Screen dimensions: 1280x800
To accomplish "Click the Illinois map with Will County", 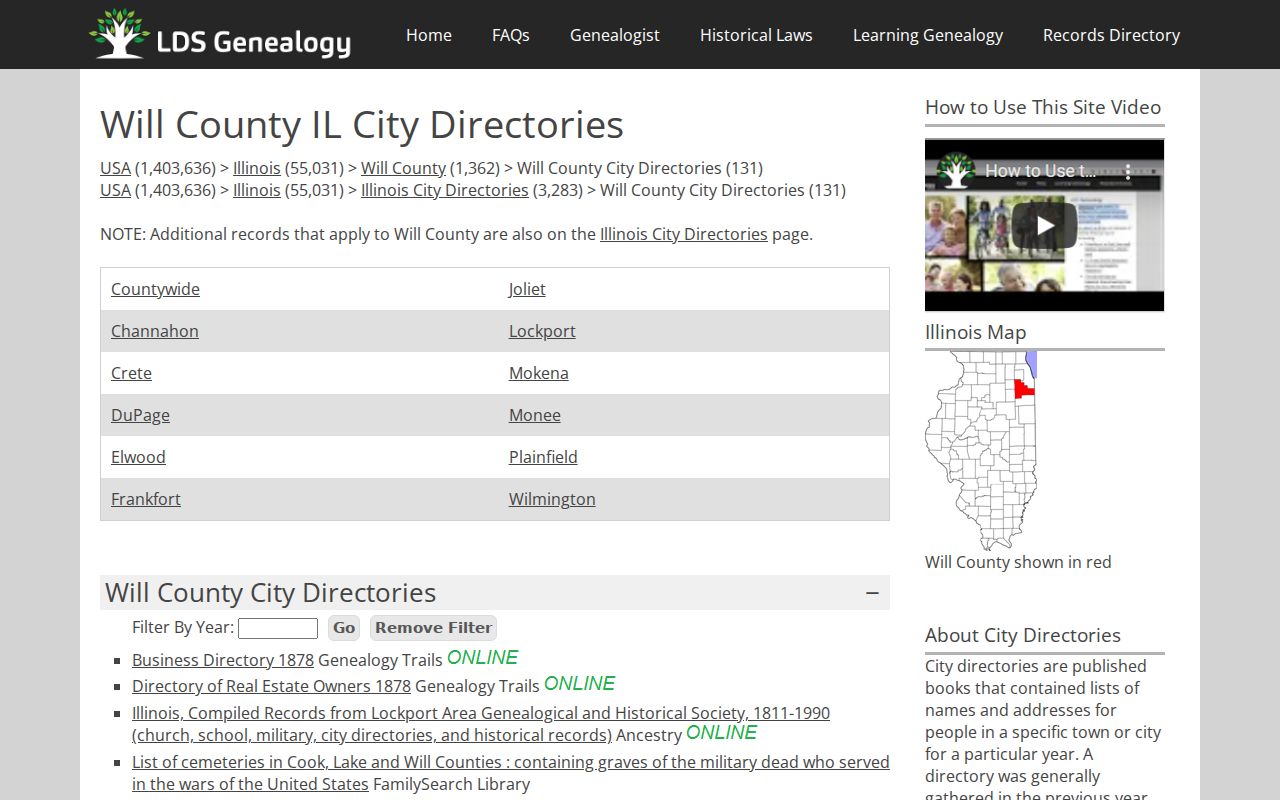I will (x=981, y=450).
